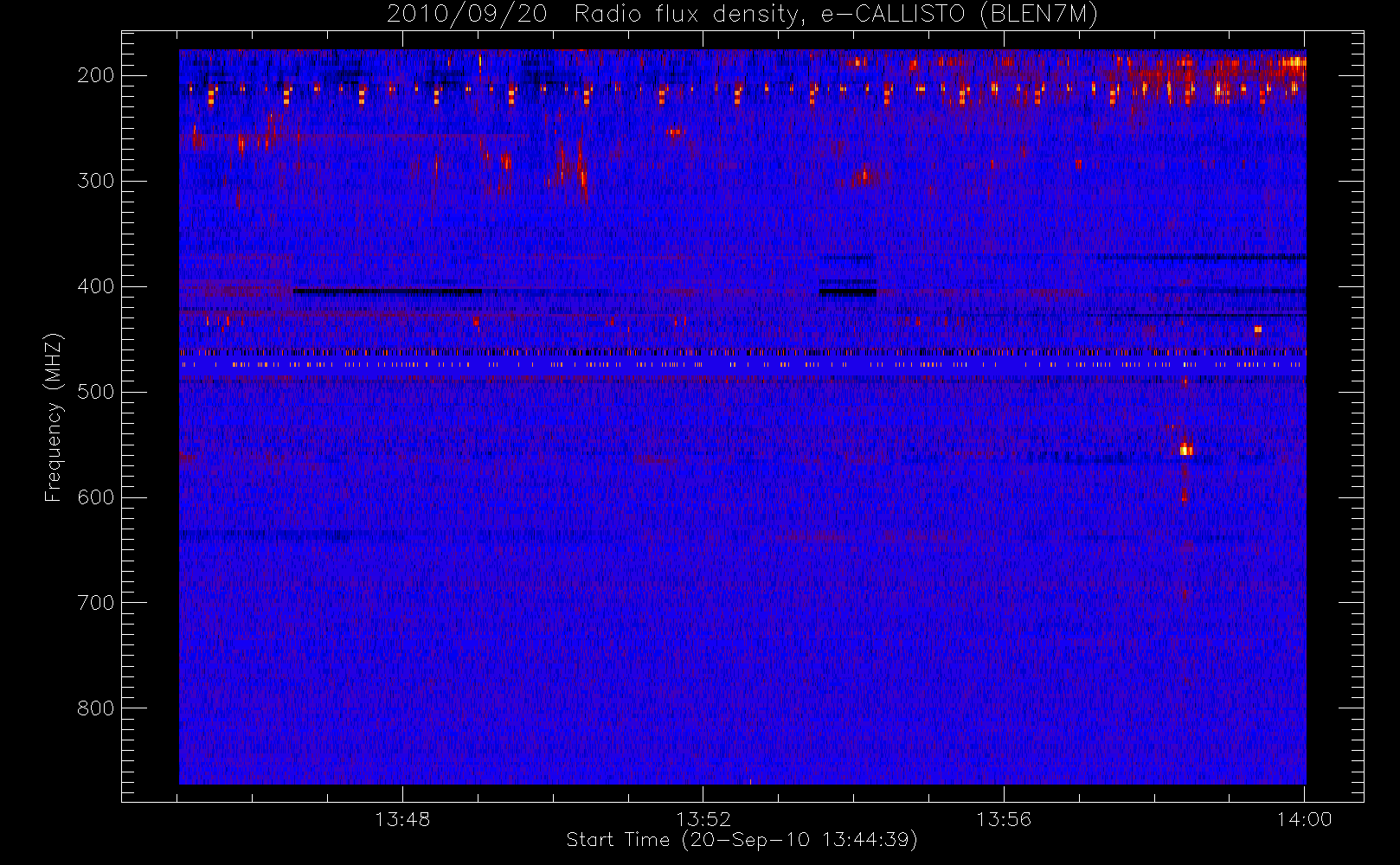
Task: Click the 600 frequency tick label
Action: [x=96, y=498]
